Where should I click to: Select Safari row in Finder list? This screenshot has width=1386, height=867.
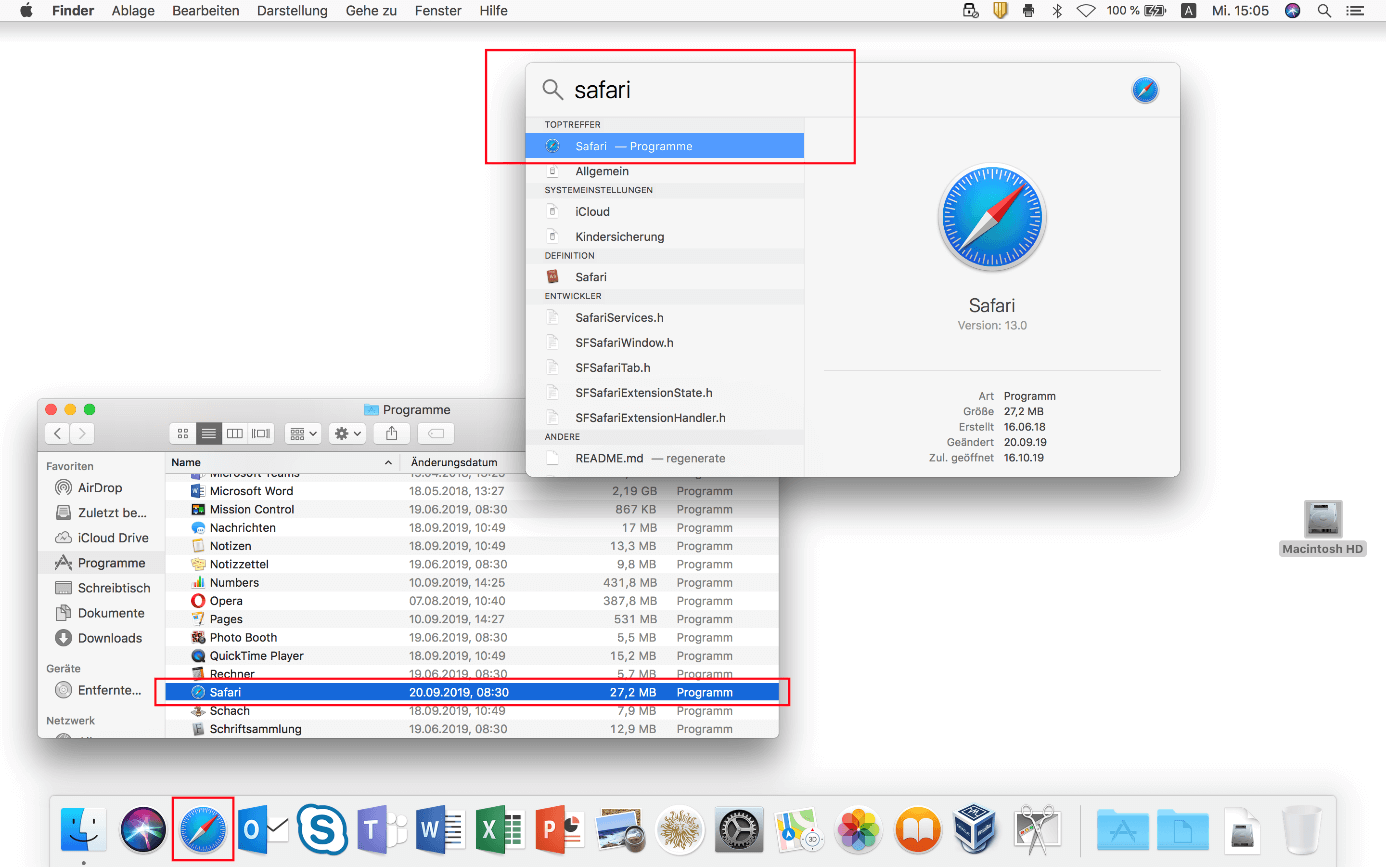coord(472,692)
